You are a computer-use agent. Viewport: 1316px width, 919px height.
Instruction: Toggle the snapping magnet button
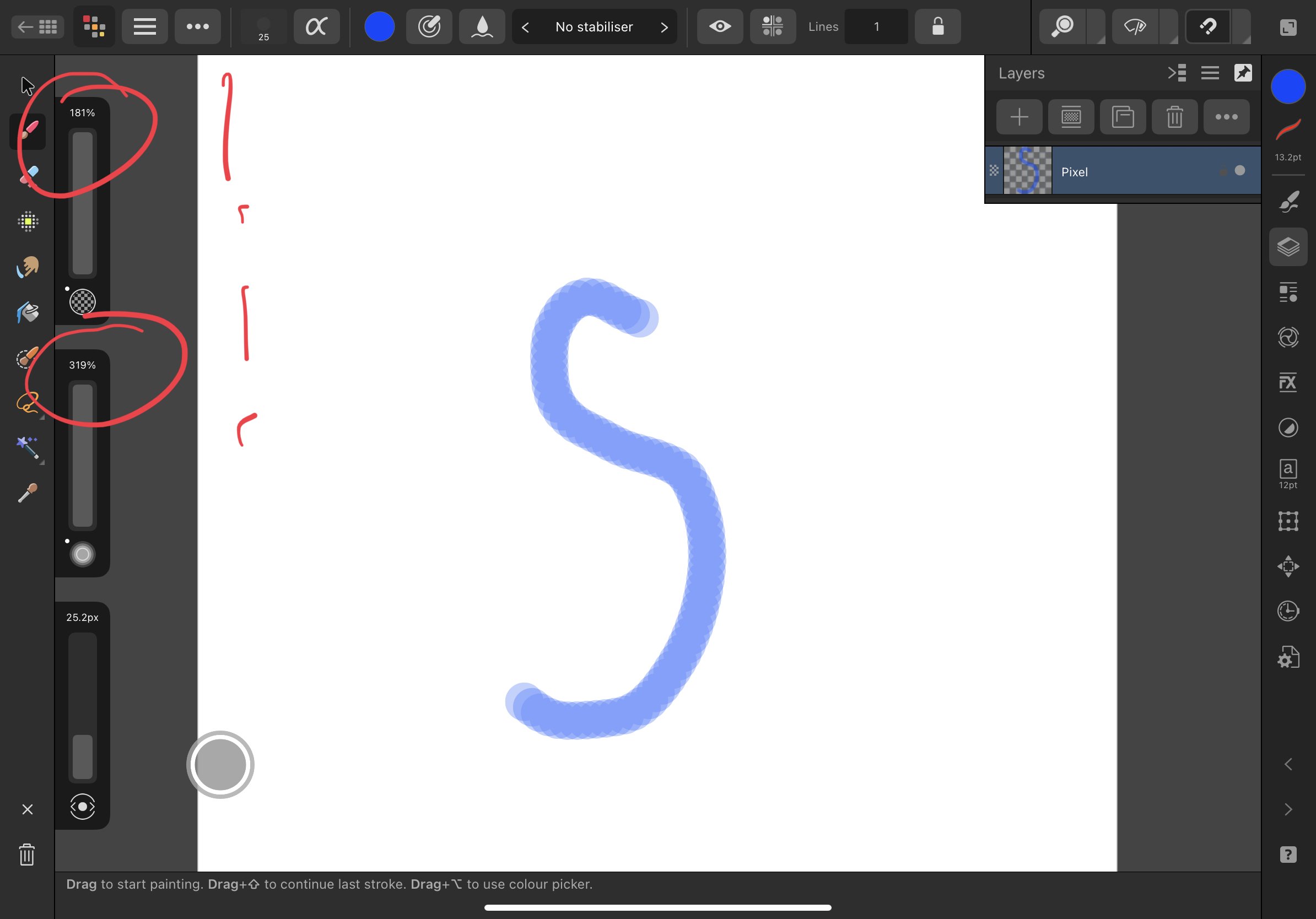(x=1207, y=26)
